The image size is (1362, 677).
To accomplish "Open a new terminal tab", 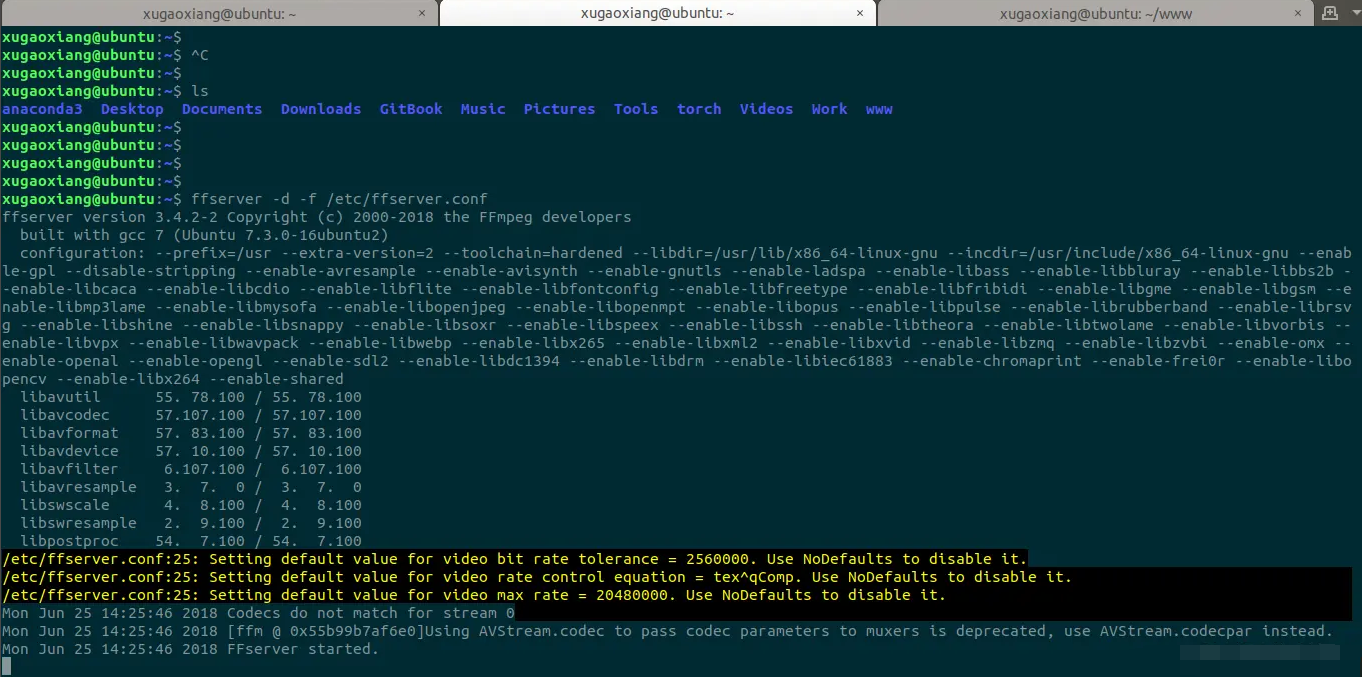I will [x=1330, y=13].
